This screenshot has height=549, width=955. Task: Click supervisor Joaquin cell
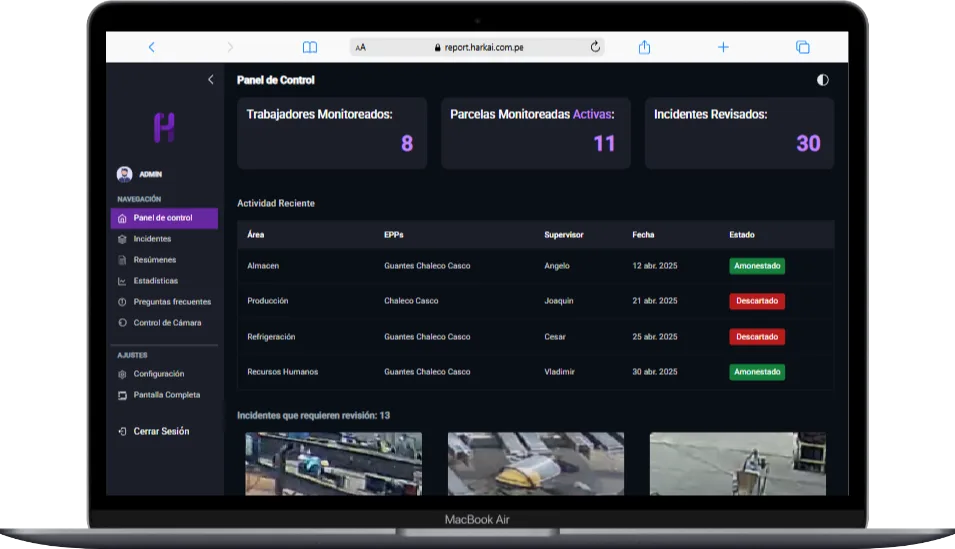[559, 301]
